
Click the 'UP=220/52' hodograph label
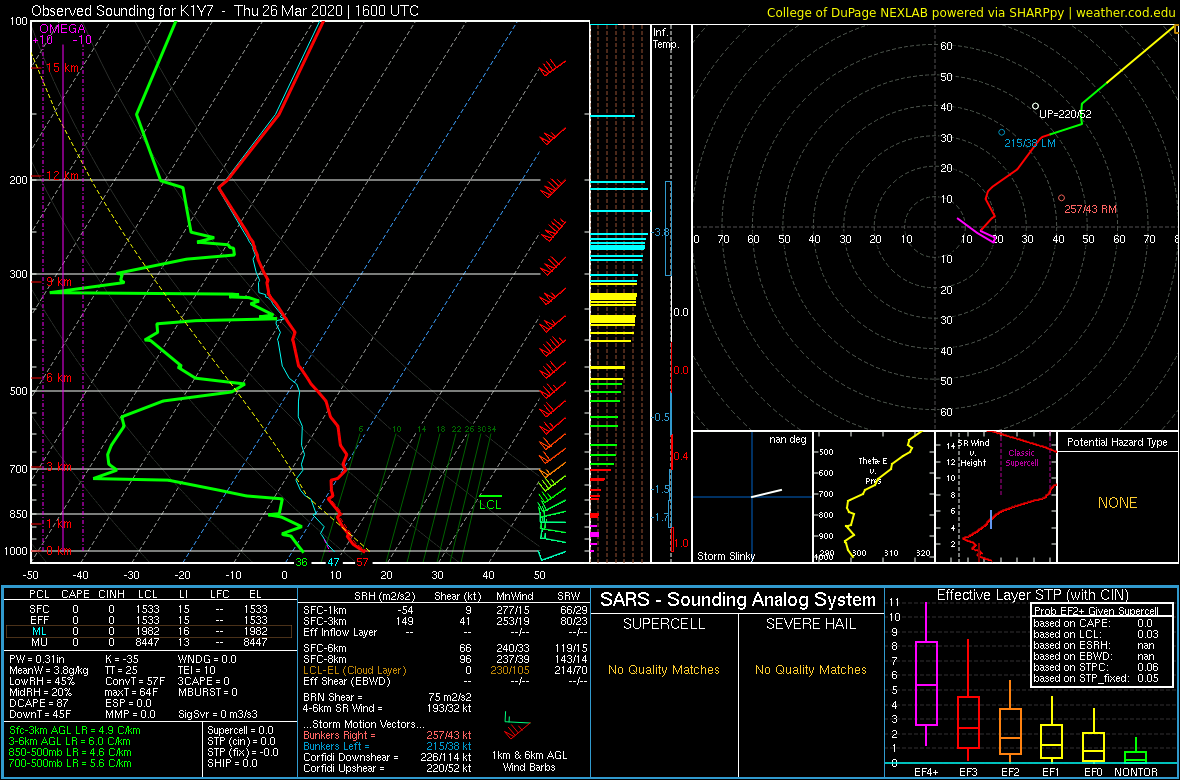click(1065, 114)
